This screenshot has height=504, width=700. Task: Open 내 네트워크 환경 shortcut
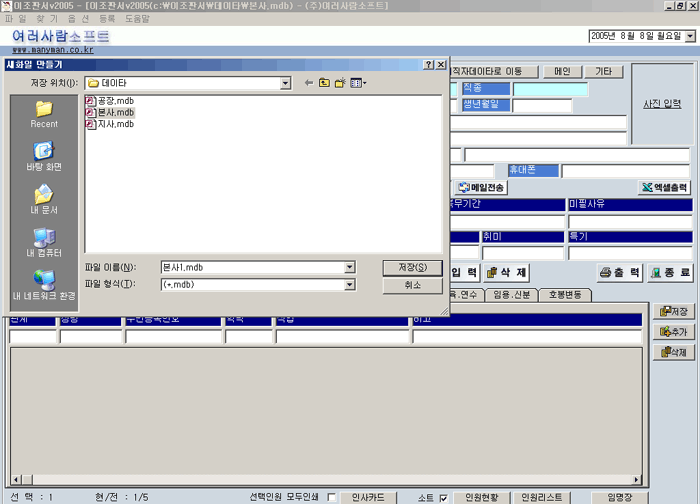[44, 286]
